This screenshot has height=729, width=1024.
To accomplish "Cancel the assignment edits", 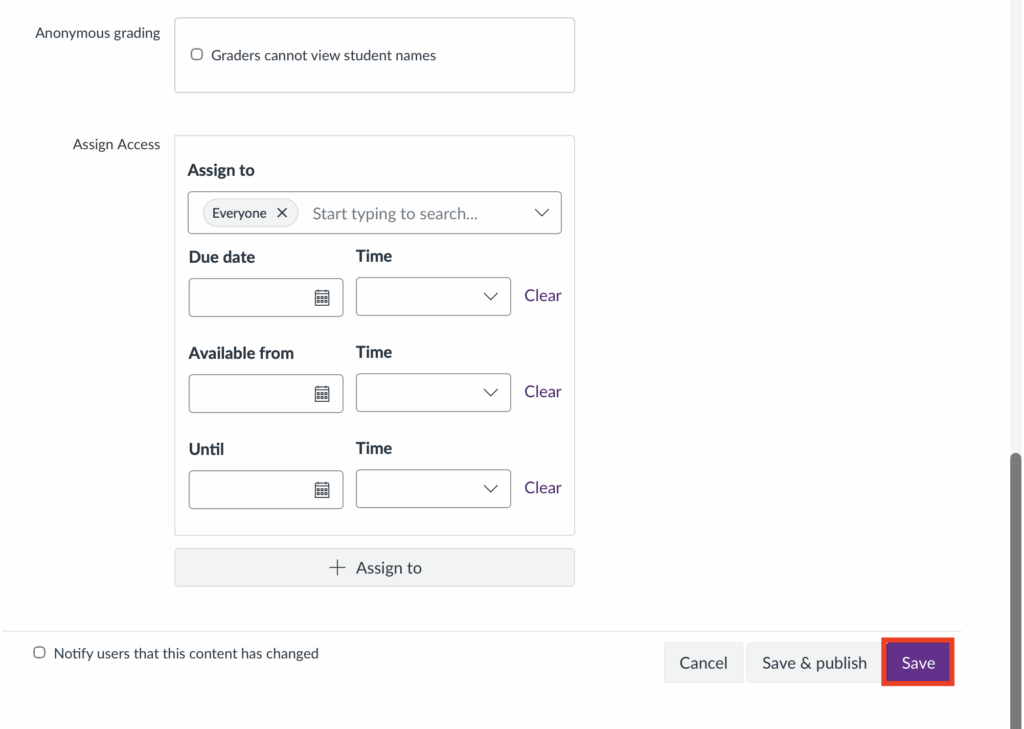I will pos(703,663).
